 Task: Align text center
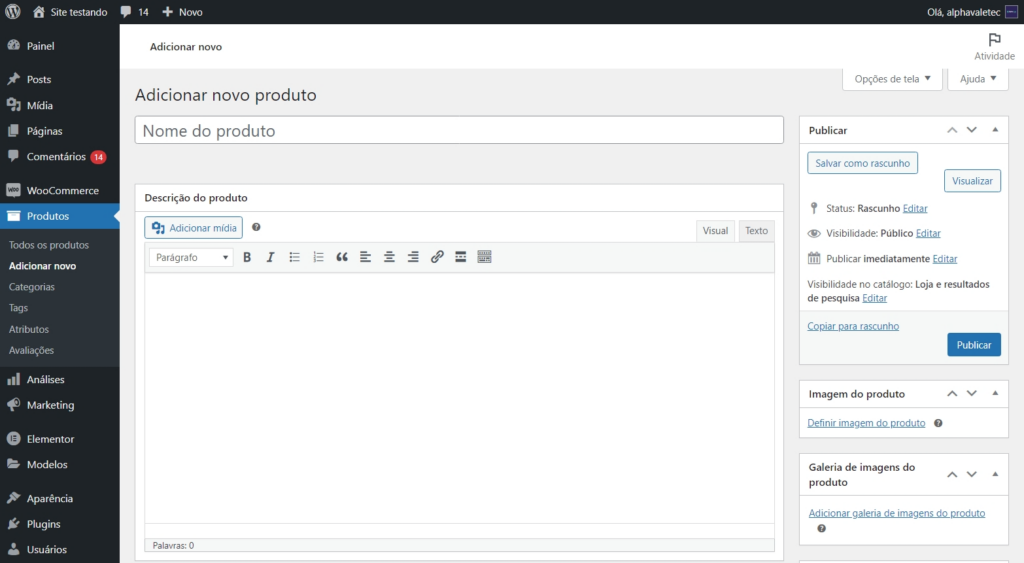tap(389, 257)
